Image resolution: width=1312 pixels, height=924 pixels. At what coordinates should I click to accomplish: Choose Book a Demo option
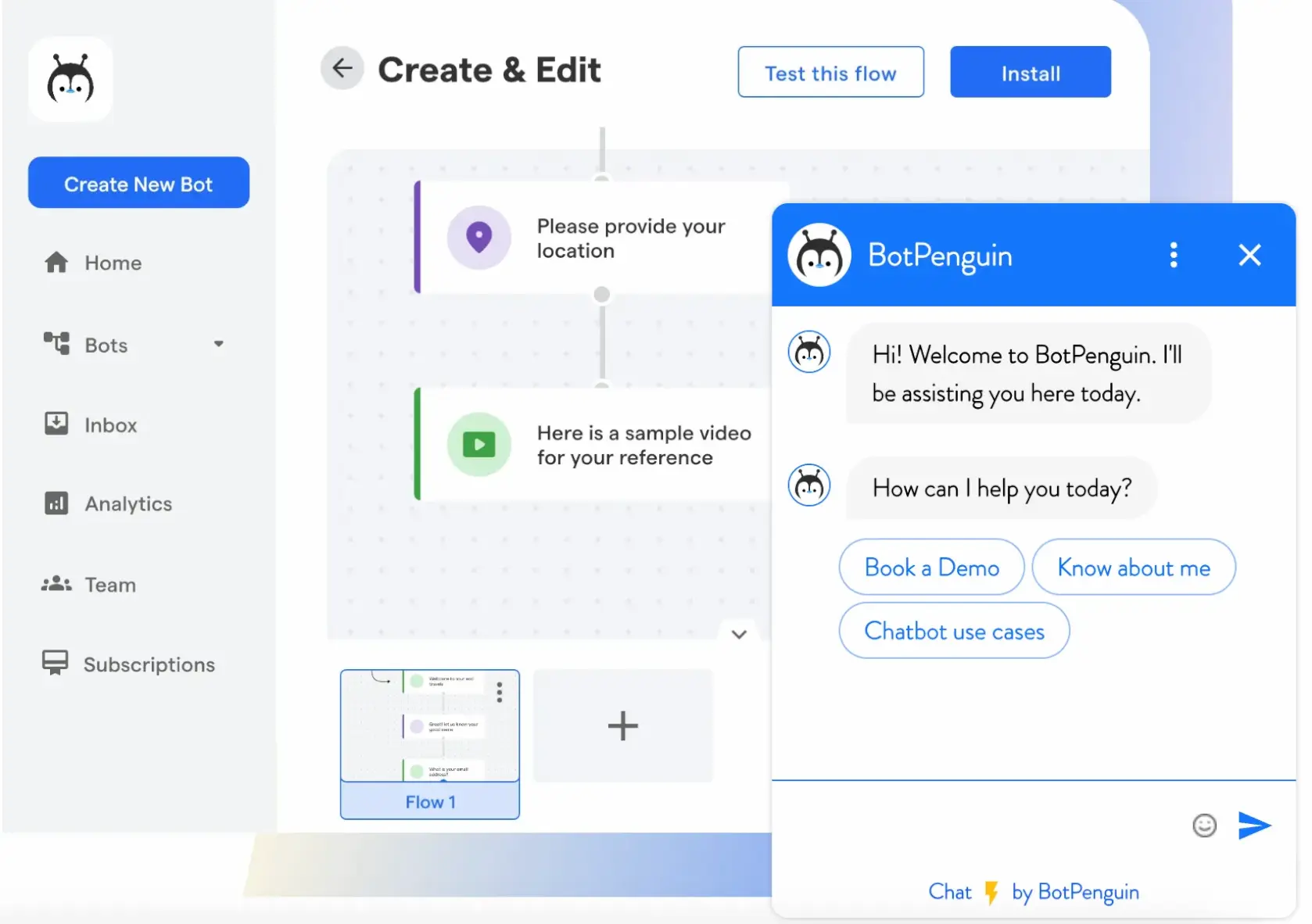tap(931, 567)
